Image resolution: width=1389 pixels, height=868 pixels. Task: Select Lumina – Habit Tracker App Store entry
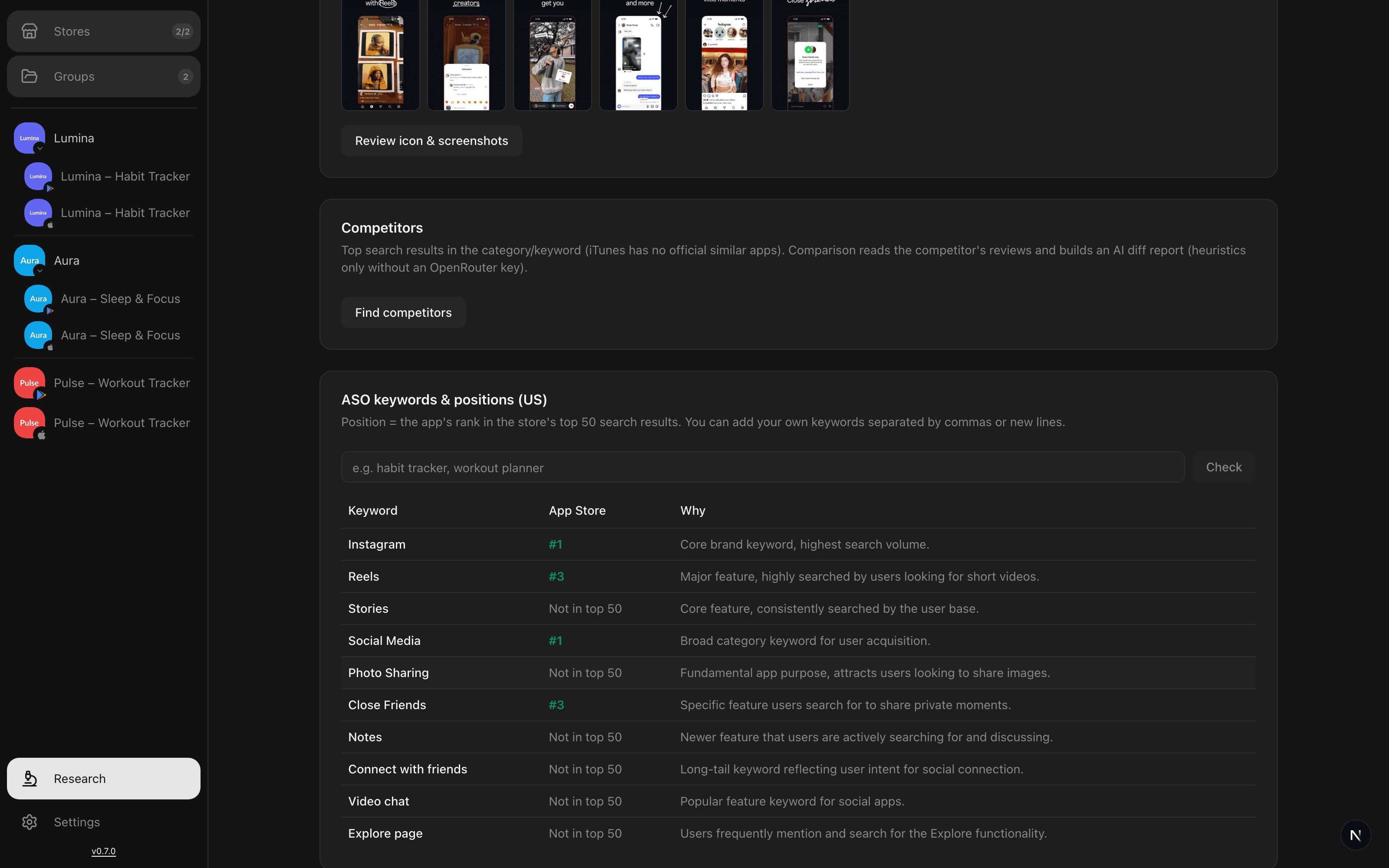click(107, 213)
